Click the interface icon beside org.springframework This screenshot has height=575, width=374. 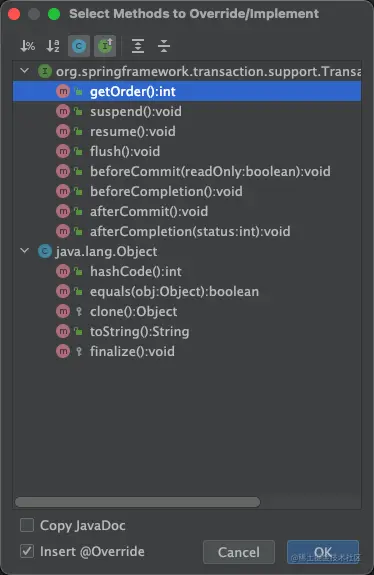pyautogui.click(x=45, y=71)
